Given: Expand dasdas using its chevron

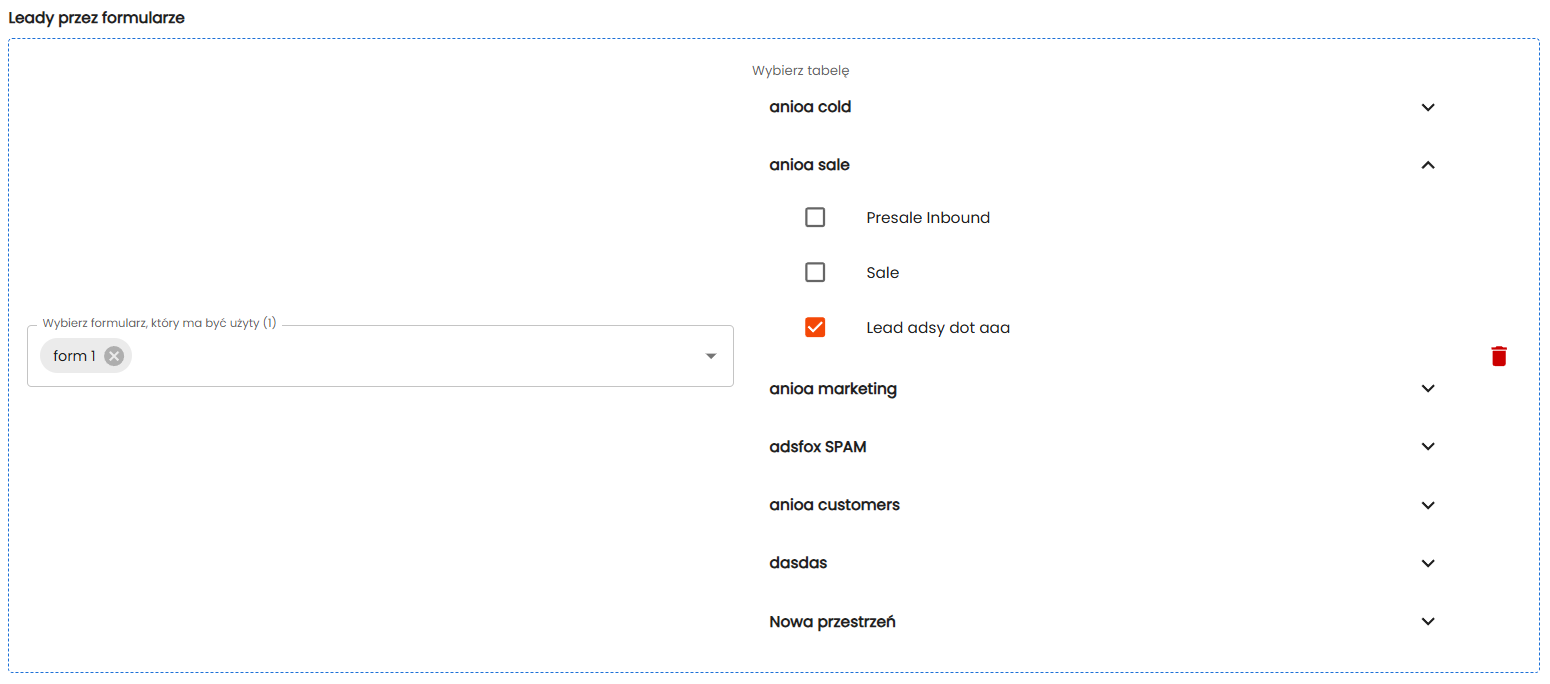Looking at the screenshot, I should point(1428,563).
